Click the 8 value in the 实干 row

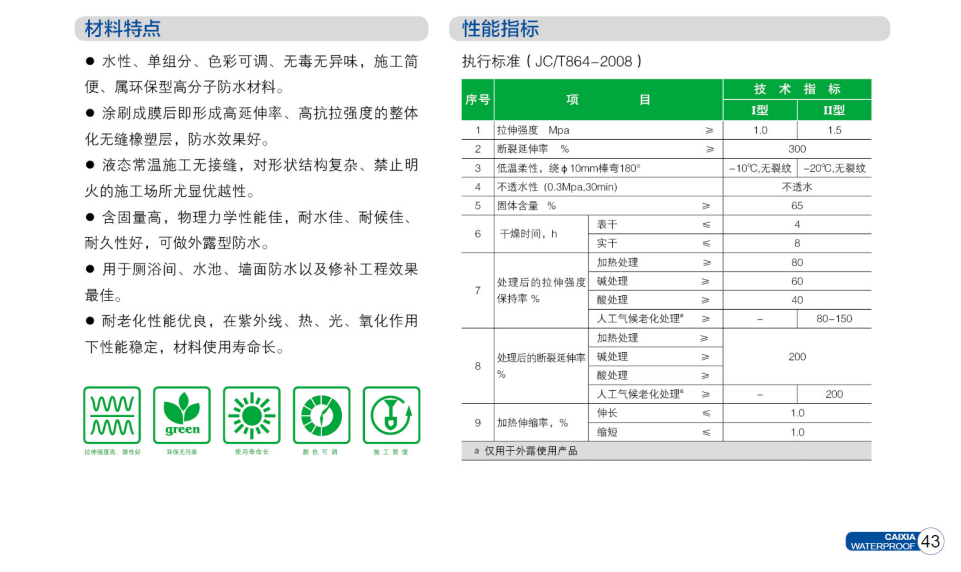797,243
